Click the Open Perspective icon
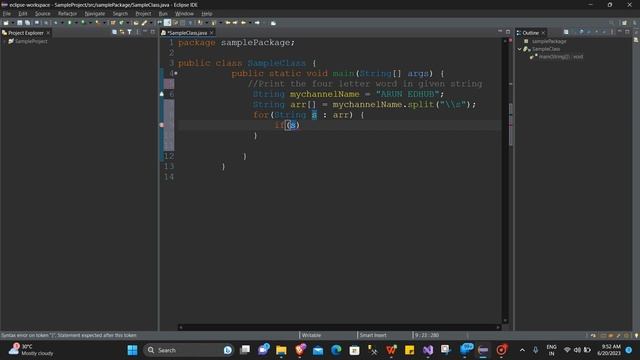The image size is (640, 360). tap(624, 23)
